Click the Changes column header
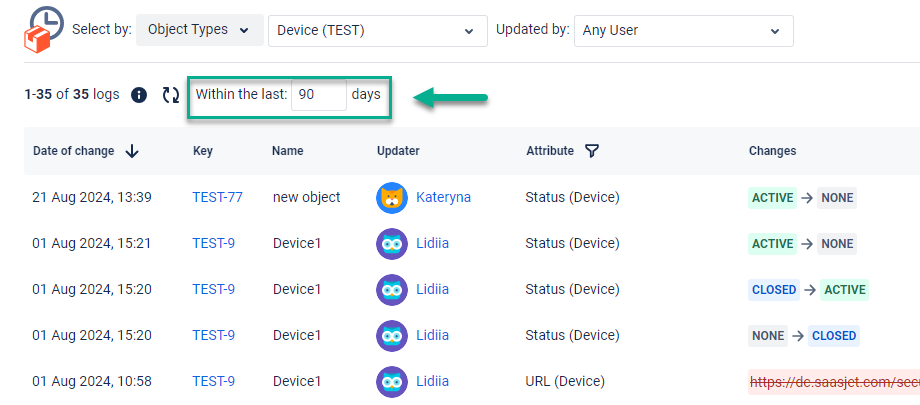 click(772, 151)
